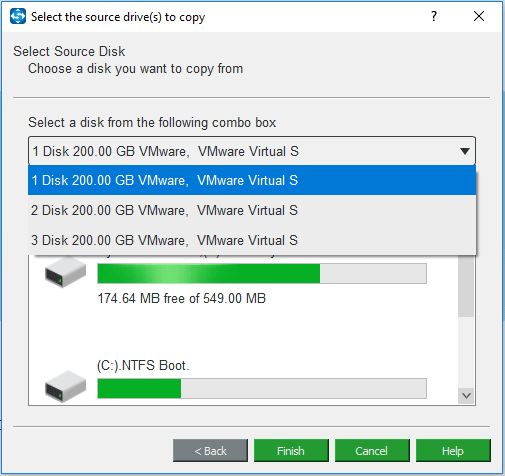505x476 pixels.
Task: Click usage bar of 549.00 MB partition
Action: pos(262,273)
